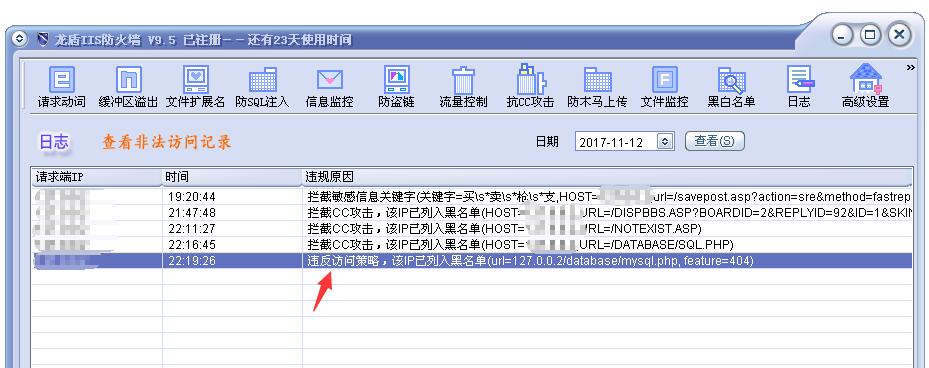Open the 防盗链 toolbar icon
This screenshot has width=929, height=368.
(396, 87)
